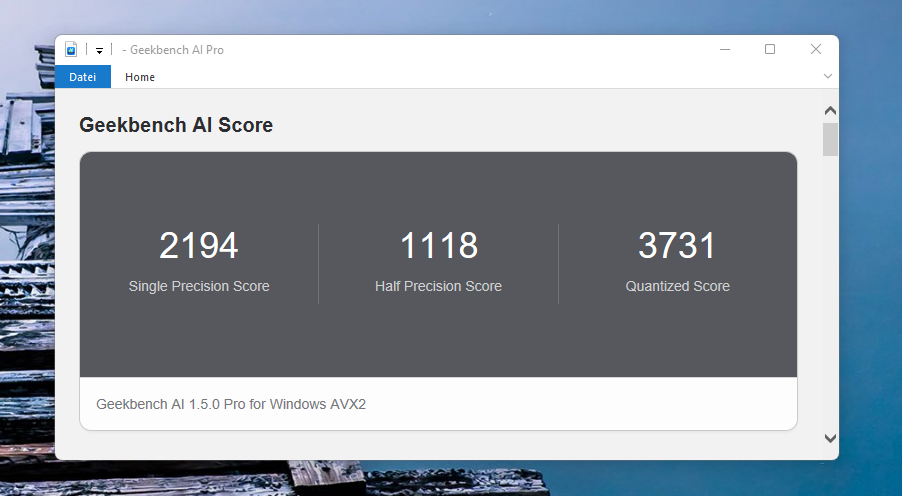Click the Geekbench AI Pro window title
This screenshot has width=902, height=496.
pyautogui.click(x=173, y=50)
